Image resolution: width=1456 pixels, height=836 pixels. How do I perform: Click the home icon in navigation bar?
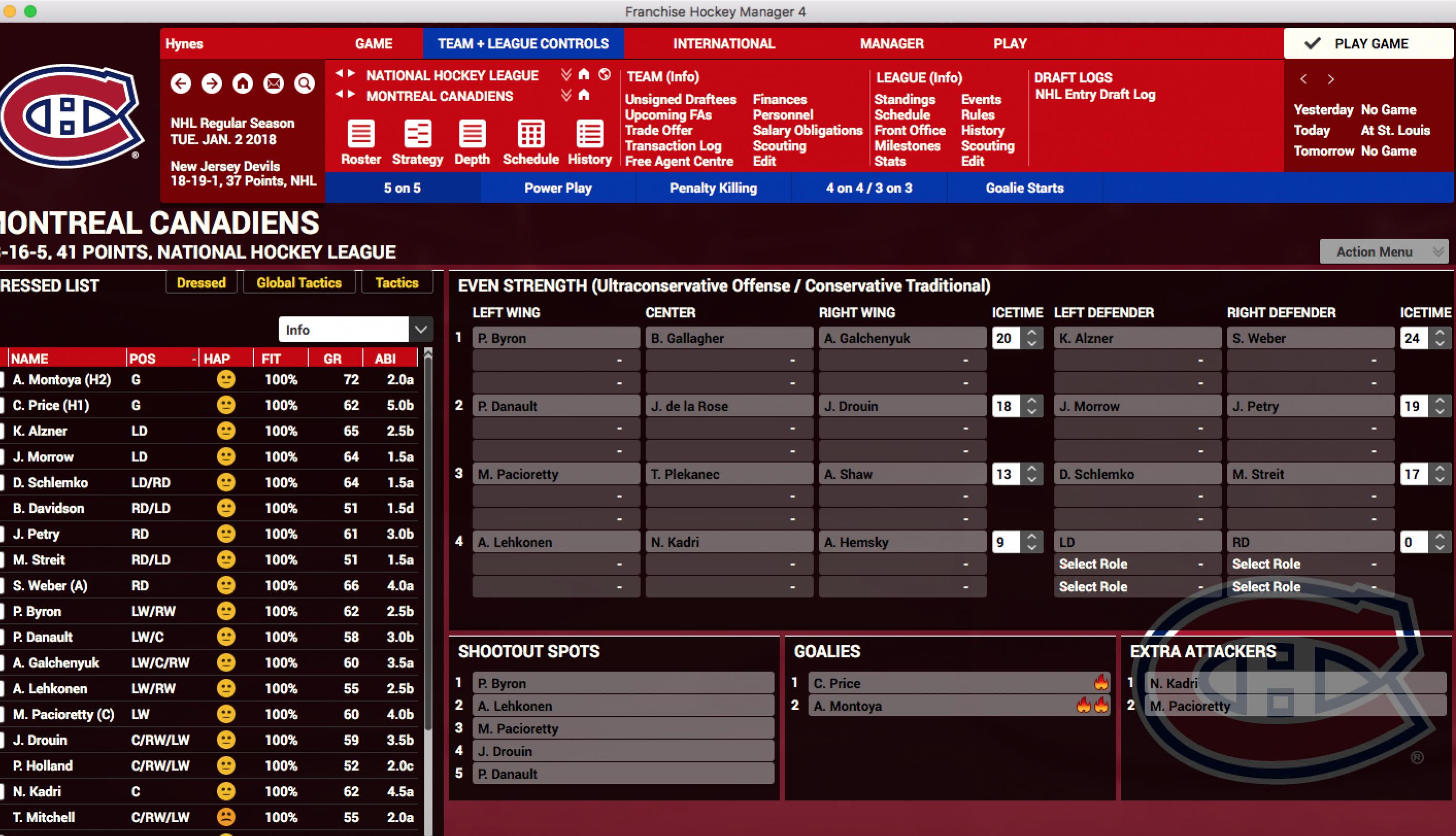(x=242, y=84)
